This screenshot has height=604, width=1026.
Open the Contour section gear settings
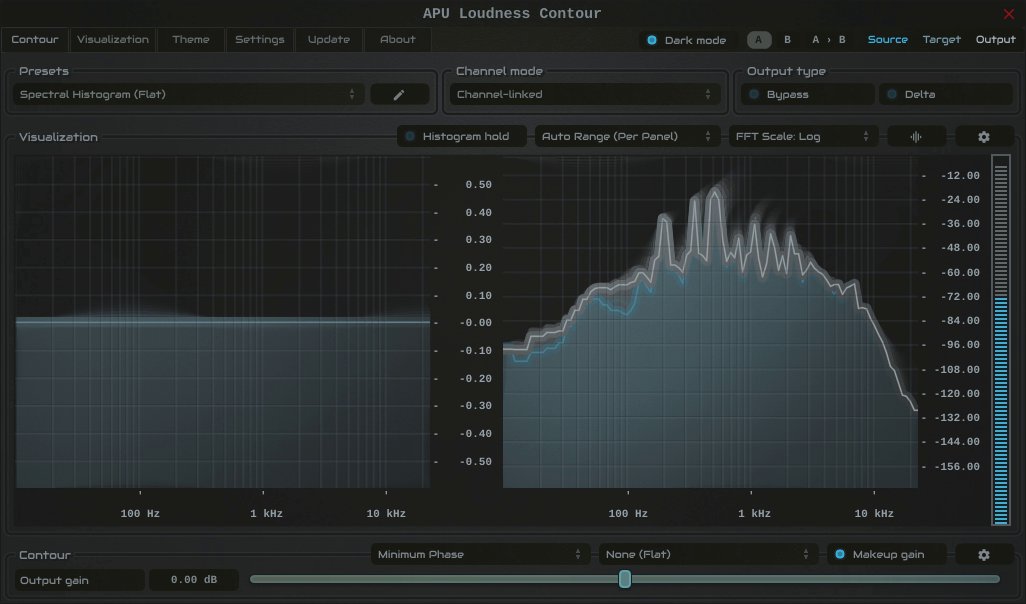(983, 554)
